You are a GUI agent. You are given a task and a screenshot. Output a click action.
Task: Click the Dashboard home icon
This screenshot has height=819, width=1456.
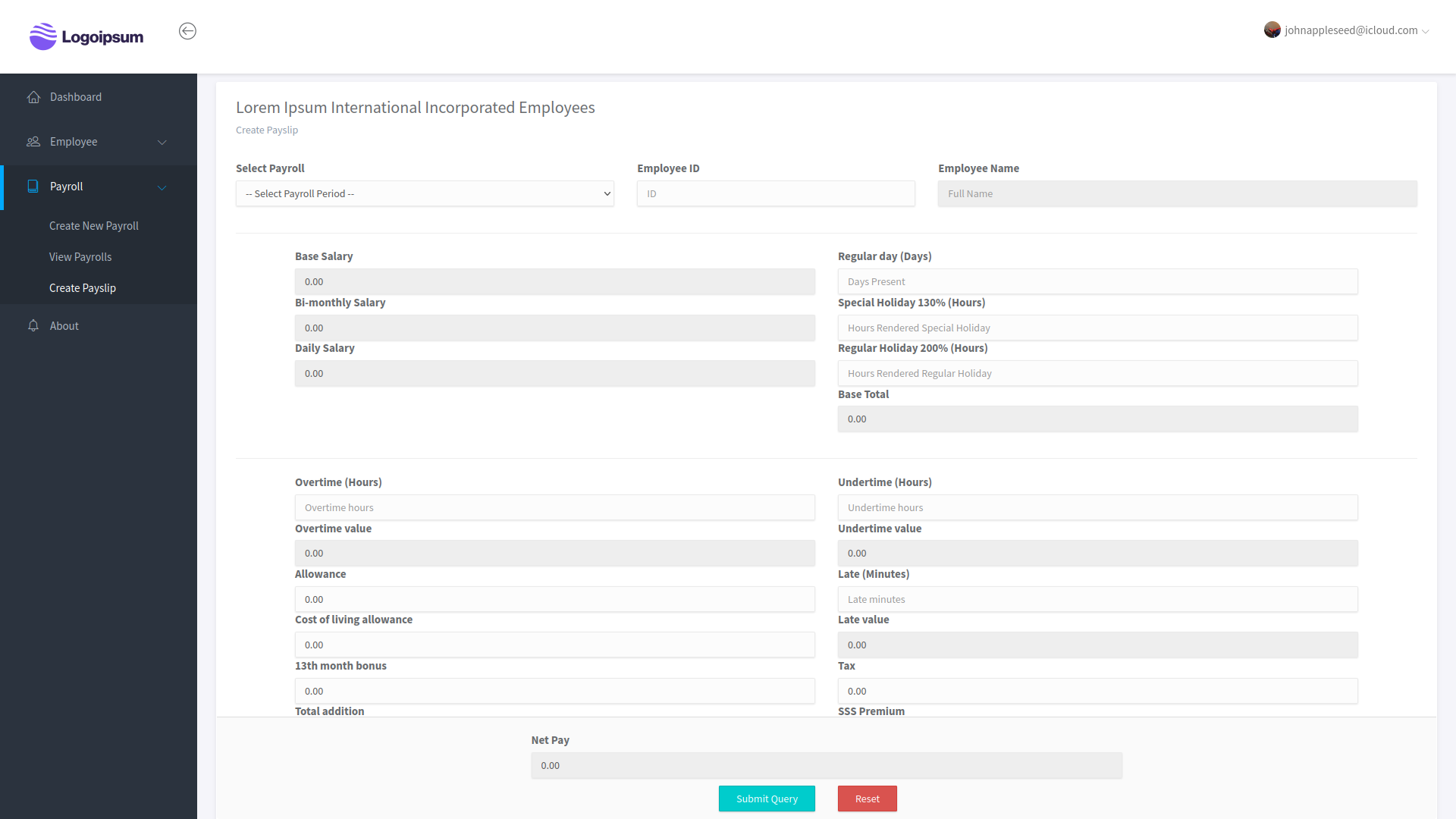(x=33, y=97)
